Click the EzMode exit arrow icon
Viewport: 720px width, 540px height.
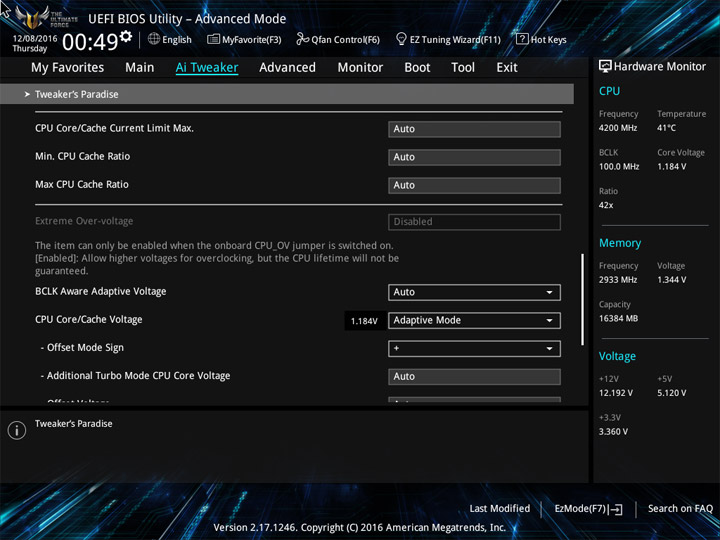(x=617, y=509)
